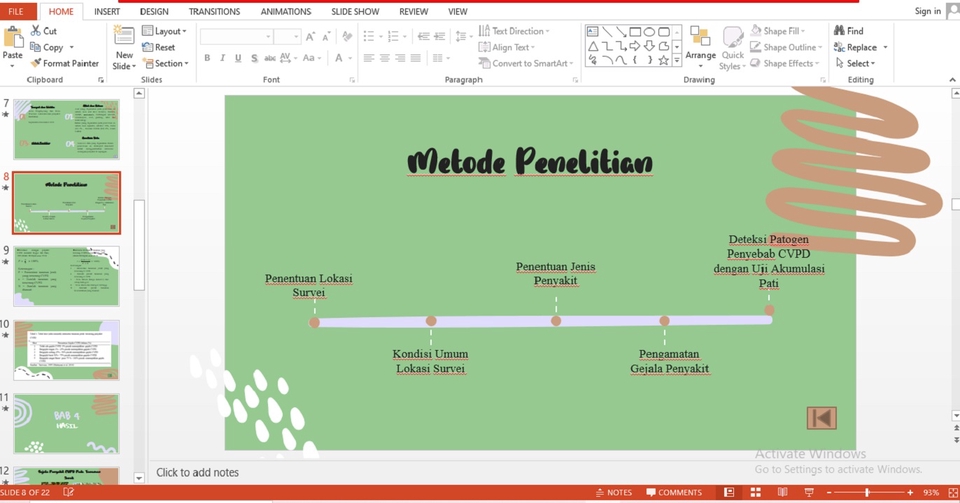The height and width of the screenshot is (503, 960).
Task: Click the zoom in plus button
Action: [x=910, y=493]
